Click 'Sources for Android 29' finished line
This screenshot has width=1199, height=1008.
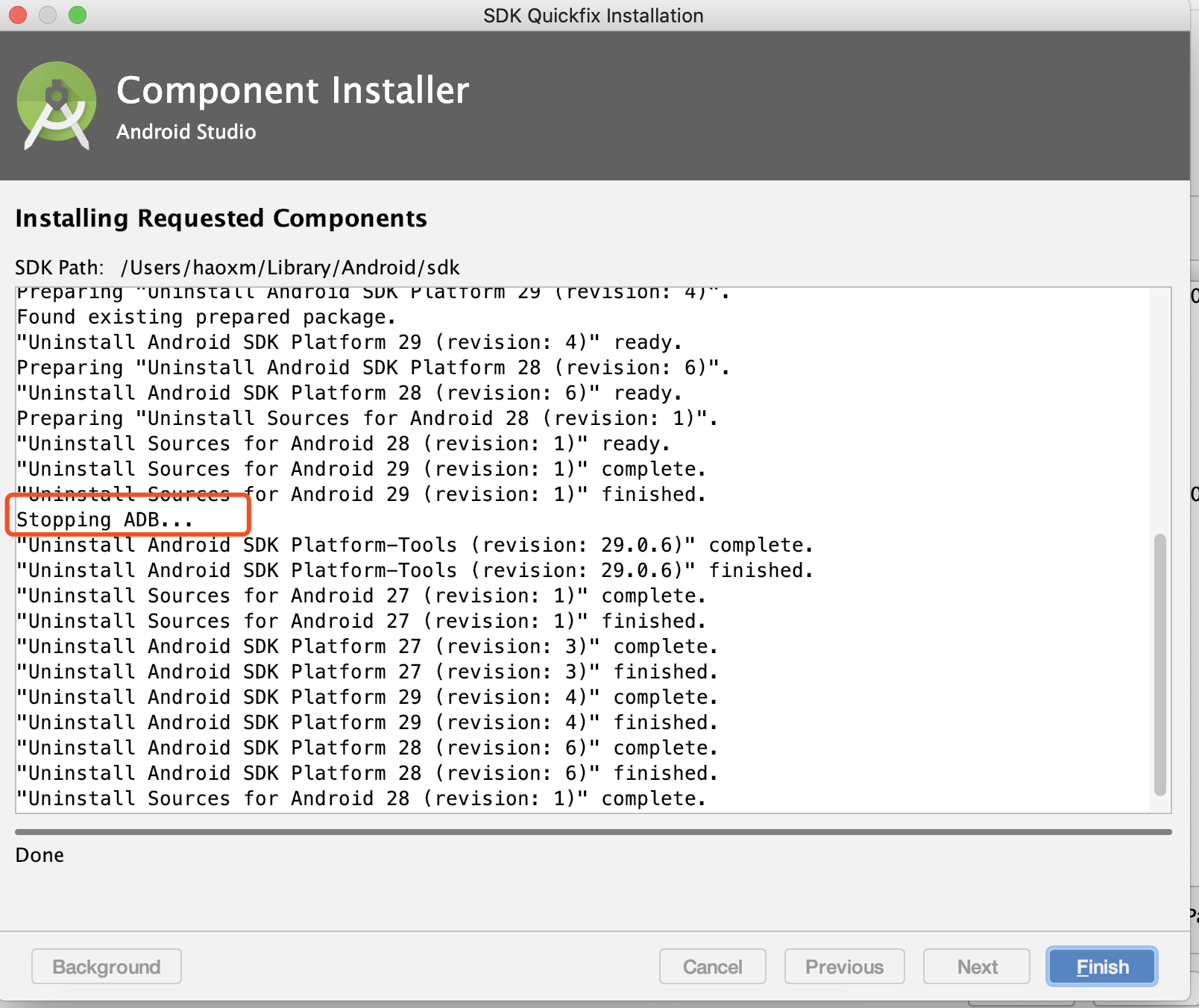point(362,494)
